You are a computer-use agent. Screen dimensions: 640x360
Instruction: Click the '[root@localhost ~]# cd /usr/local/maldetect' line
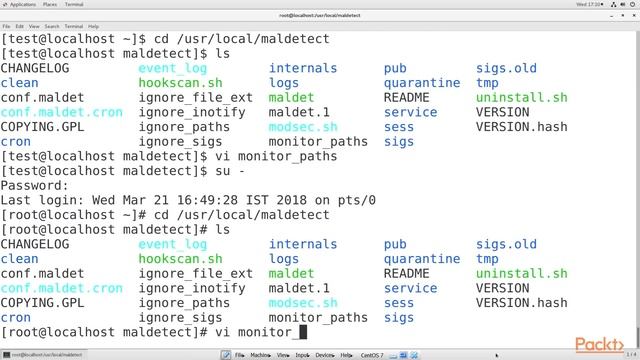(165, 215)
